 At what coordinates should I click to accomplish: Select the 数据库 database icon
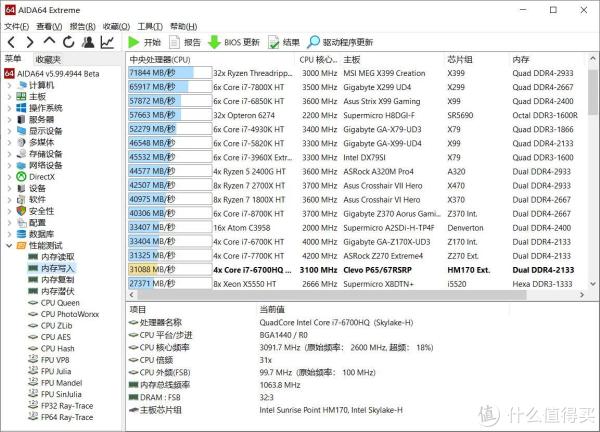[x=21, y=234]
